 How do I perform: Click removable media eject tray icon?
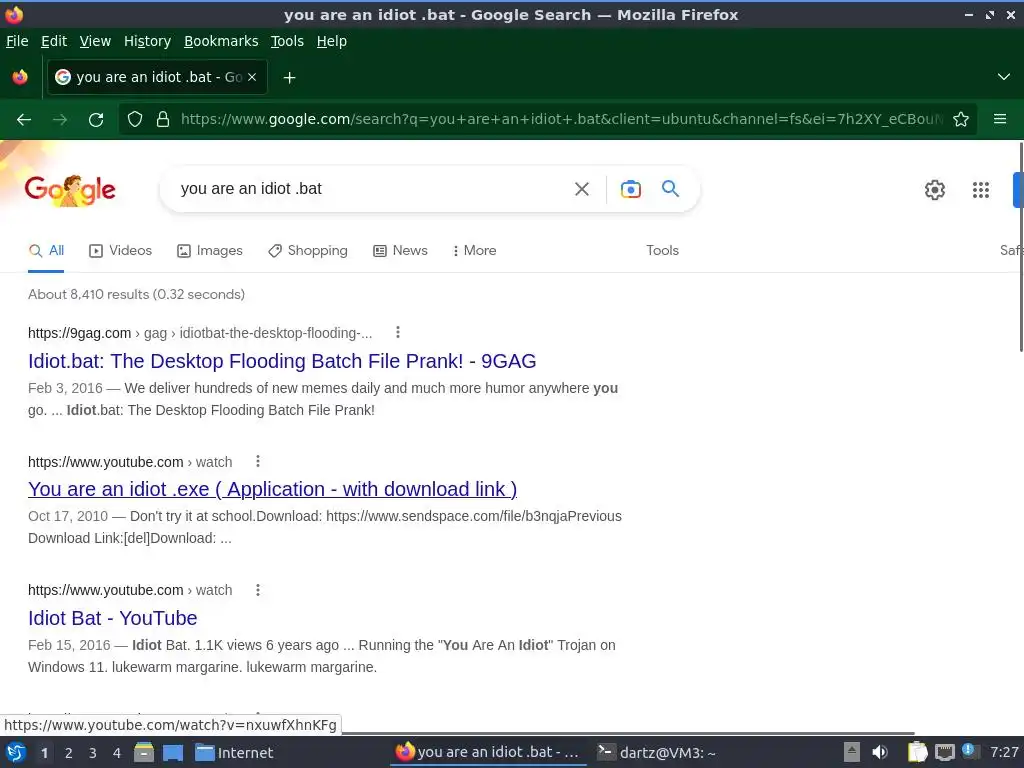[x=851, y=752]
